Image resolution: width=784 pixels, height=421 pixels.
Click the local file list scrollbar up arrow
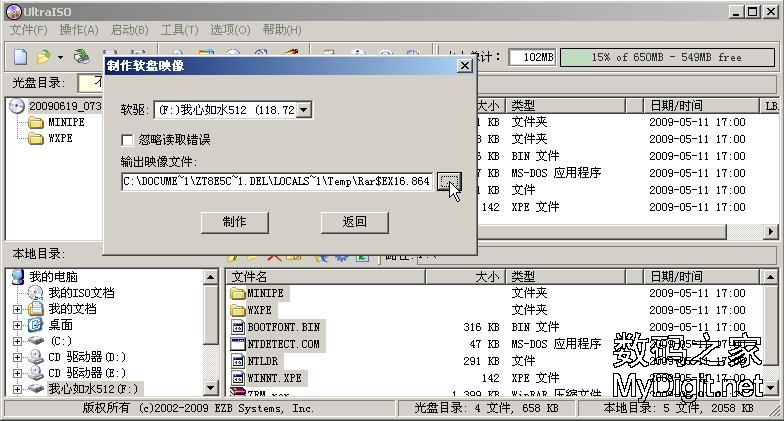[770, 276]
